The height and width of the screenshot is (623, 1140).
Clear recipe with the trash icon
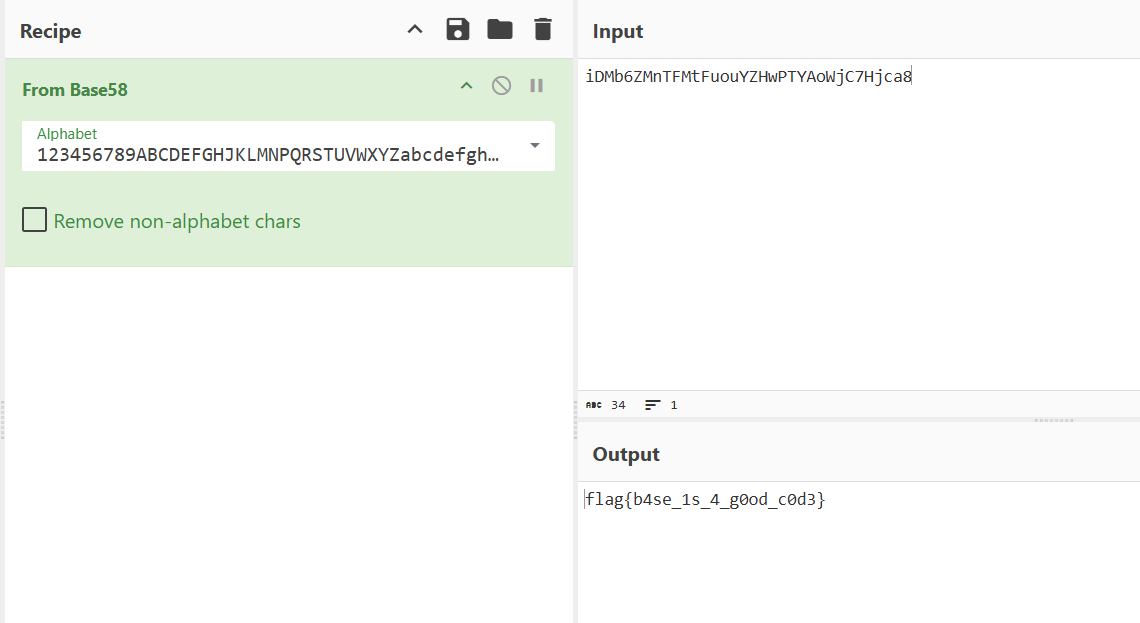click(x=542, y=30)
